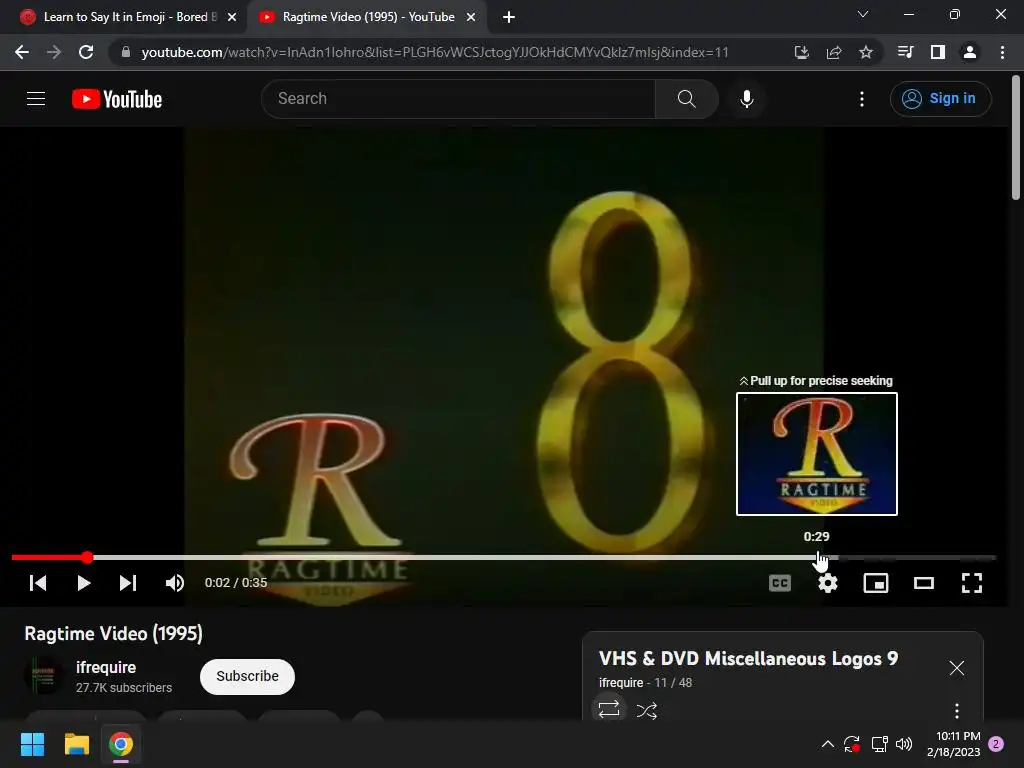Toggle shuffle playlist button
Screen dimensions: 1024x768
[647, 710]
